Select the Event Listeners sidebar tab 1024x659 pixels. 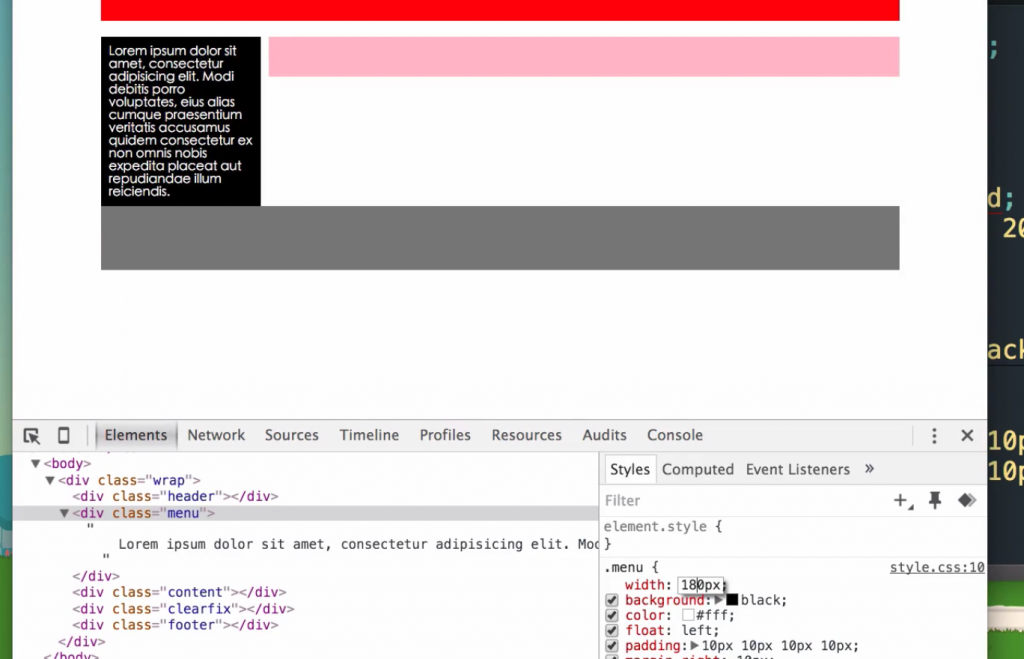pyautogui.click(x=797, y=470)
